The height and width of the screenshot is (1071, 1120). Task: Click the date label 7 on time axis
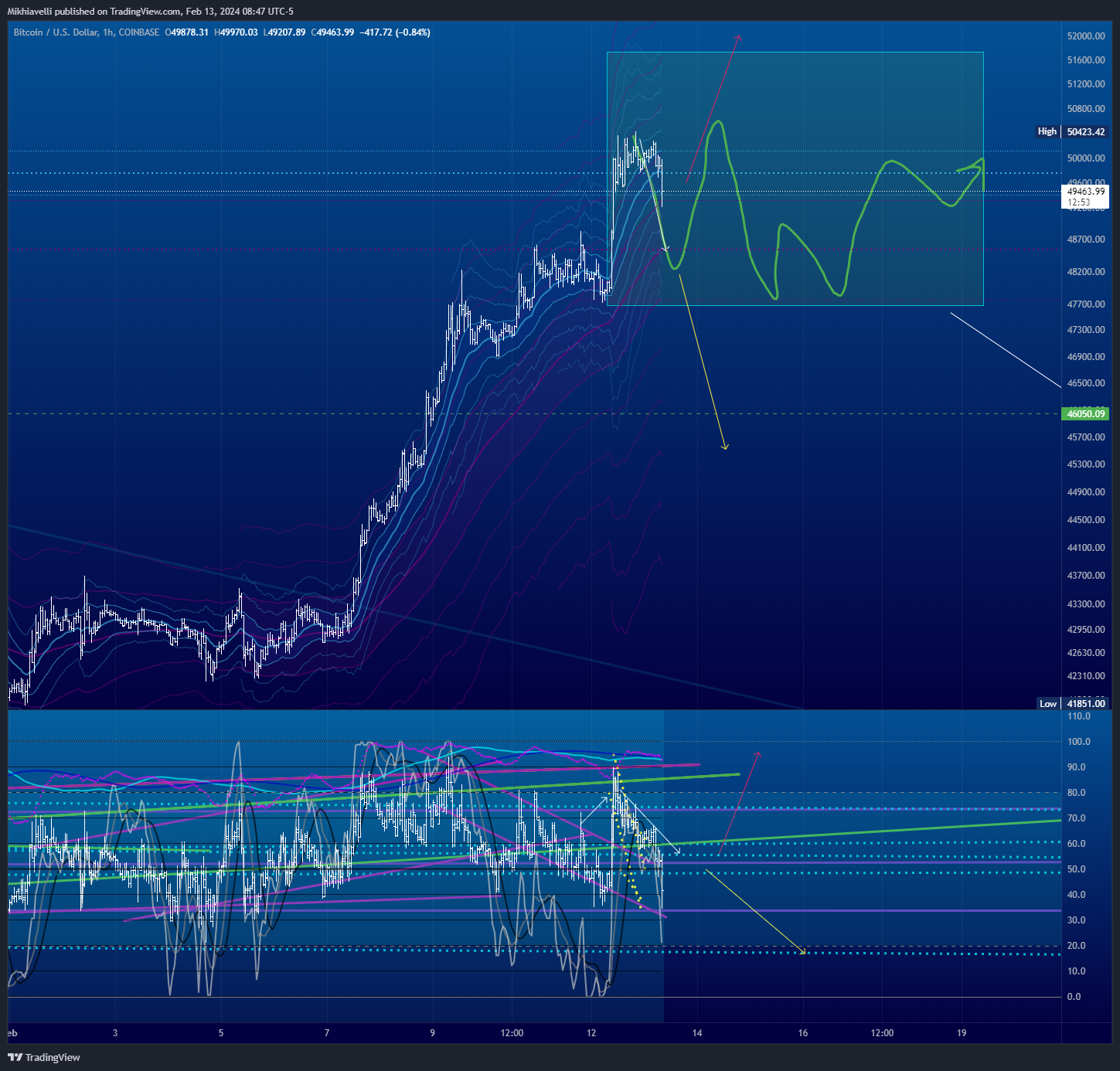[x=327, y=1033]
